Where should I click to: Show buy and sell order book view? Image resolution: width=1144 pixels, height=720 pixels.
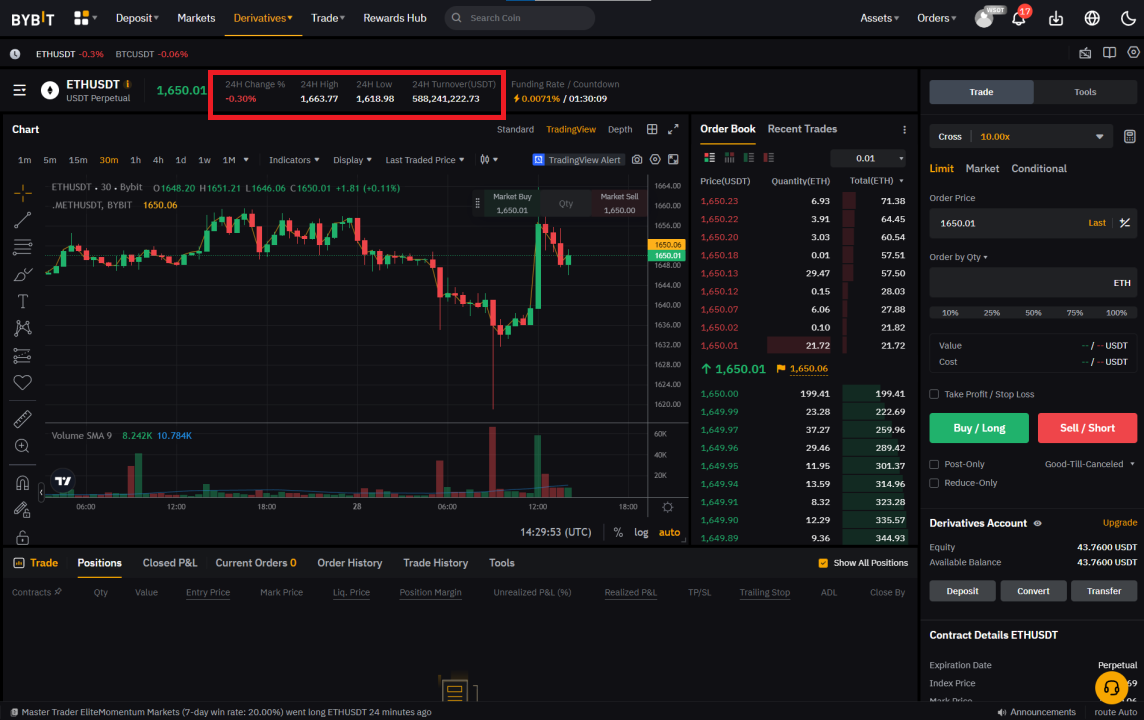[x=709, y=158]
